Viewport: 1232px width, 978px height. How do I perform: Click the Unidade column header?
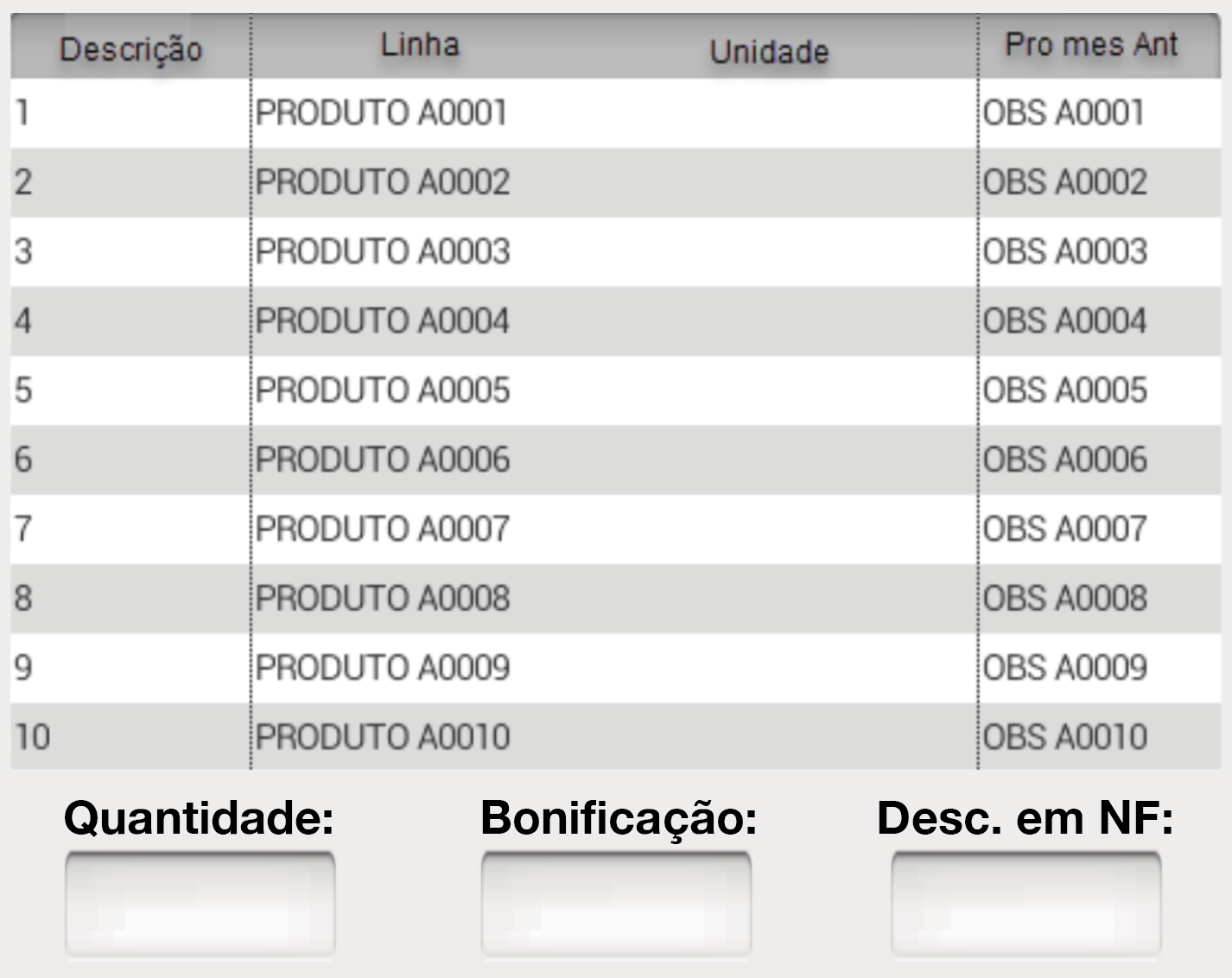769,52
